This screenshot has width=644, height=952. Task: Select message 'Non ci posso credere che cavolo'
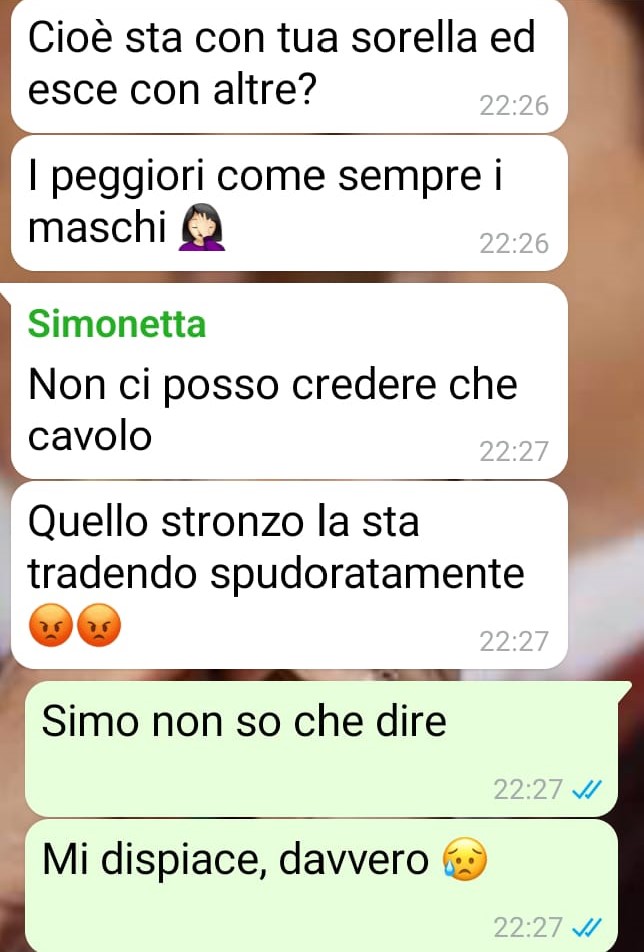[290, 381]
